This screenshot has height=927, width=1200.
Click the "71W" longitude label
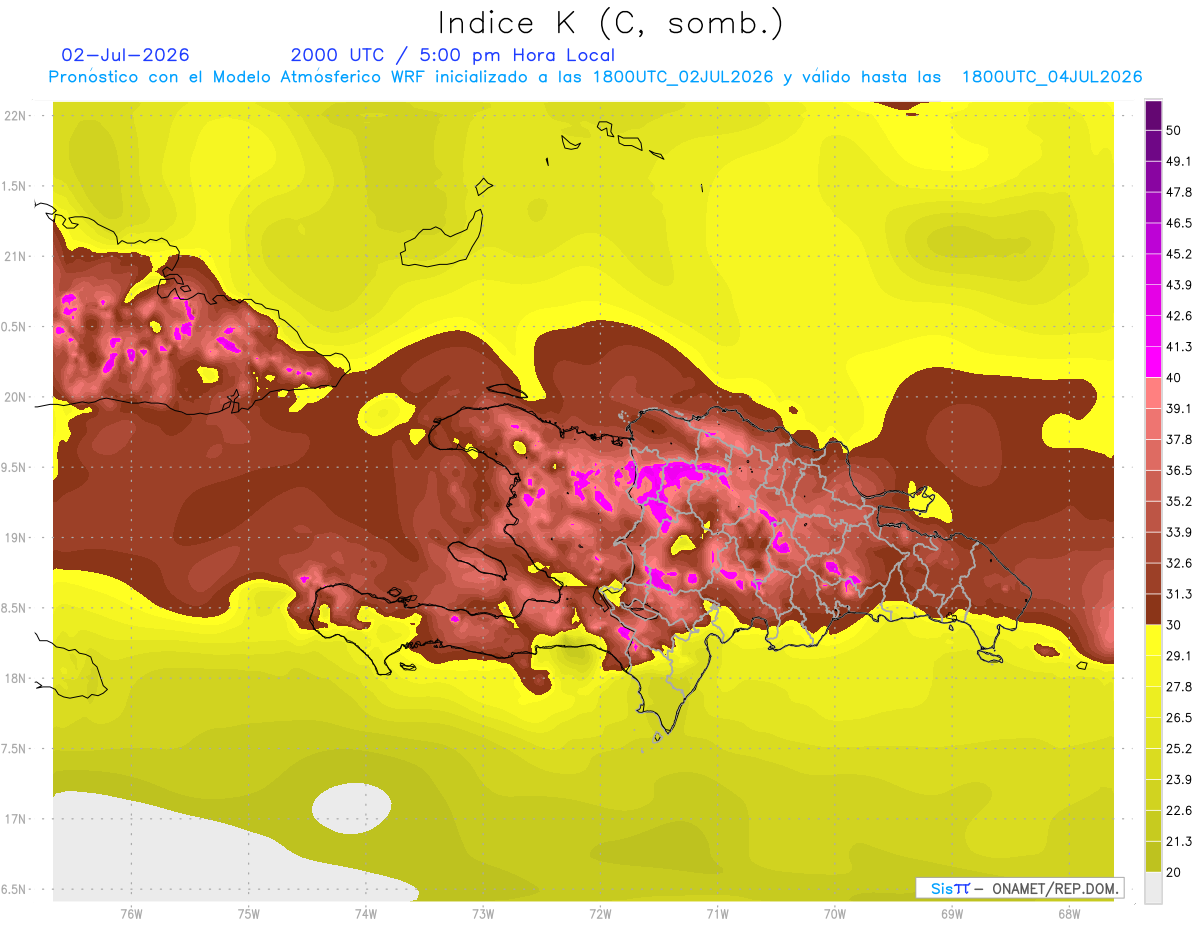click(x=717, y=914)
